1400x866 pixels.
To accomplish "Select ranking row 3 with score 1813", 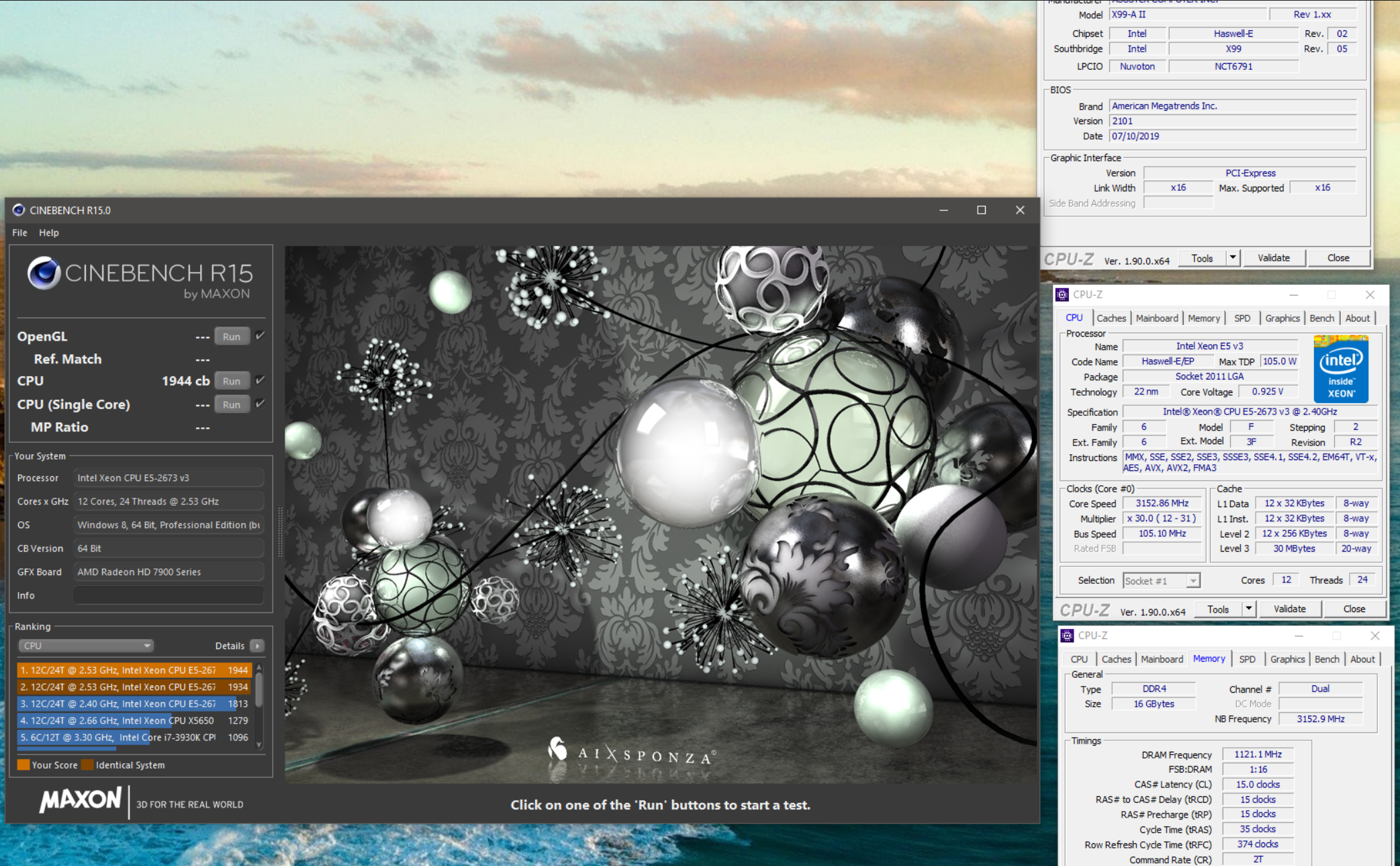I will [x=134, y=703].
